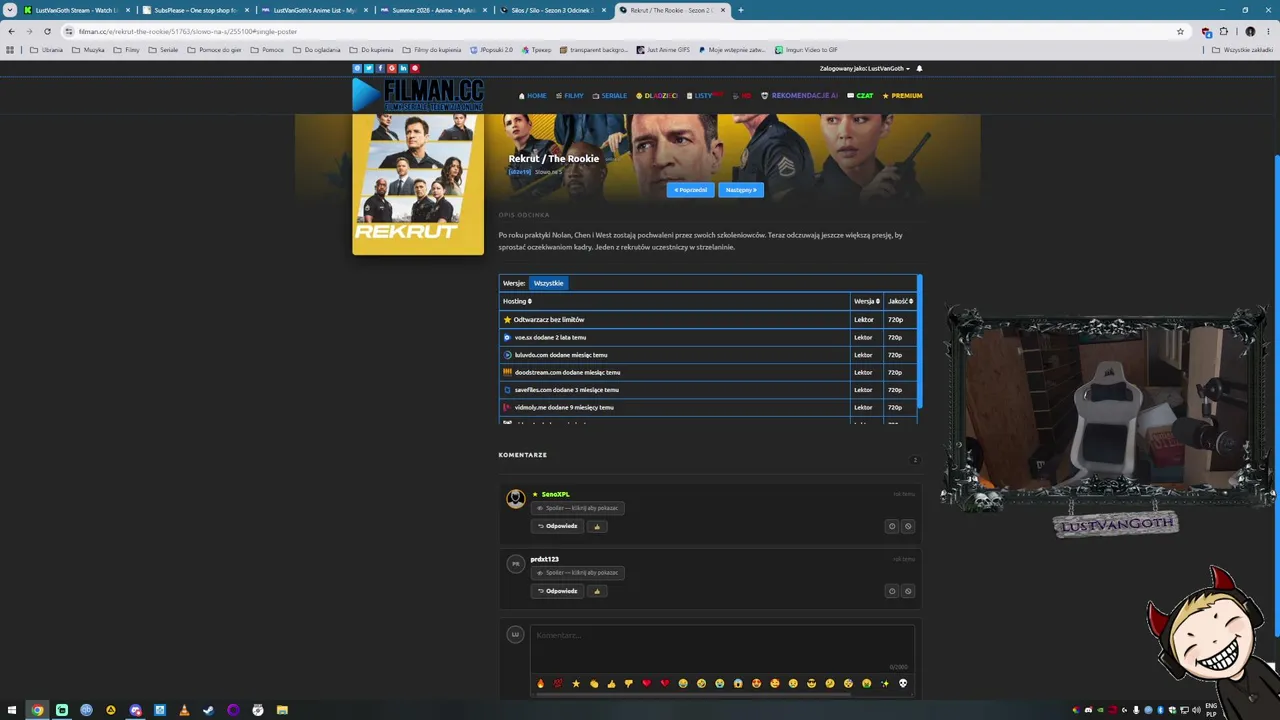The height and width of the screenshot is (720, 1280).
Task: Open the Google social icon in the site header
Action: 391,69
